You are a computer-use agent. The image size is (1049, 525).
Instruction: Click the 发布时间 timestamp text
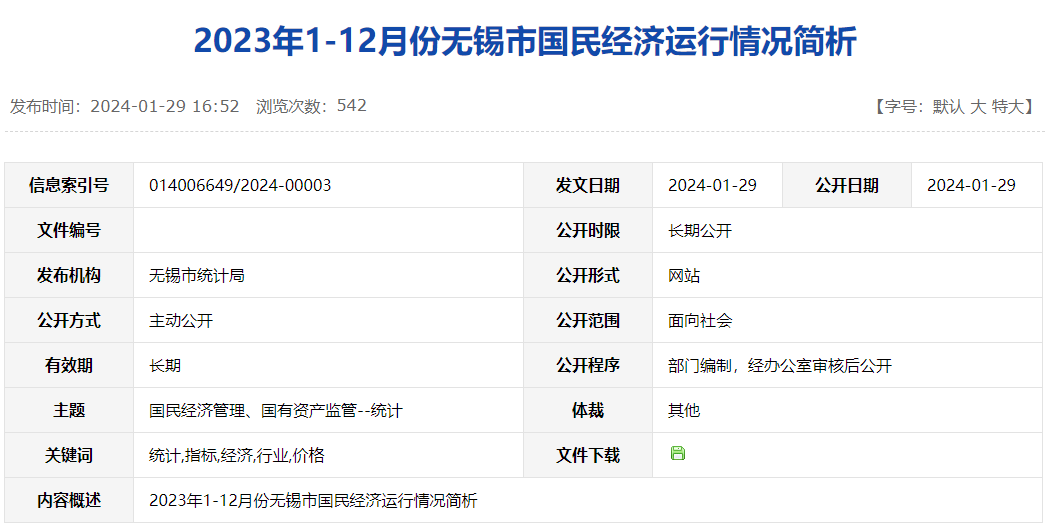pyautogui.click(x=125, y=106)
